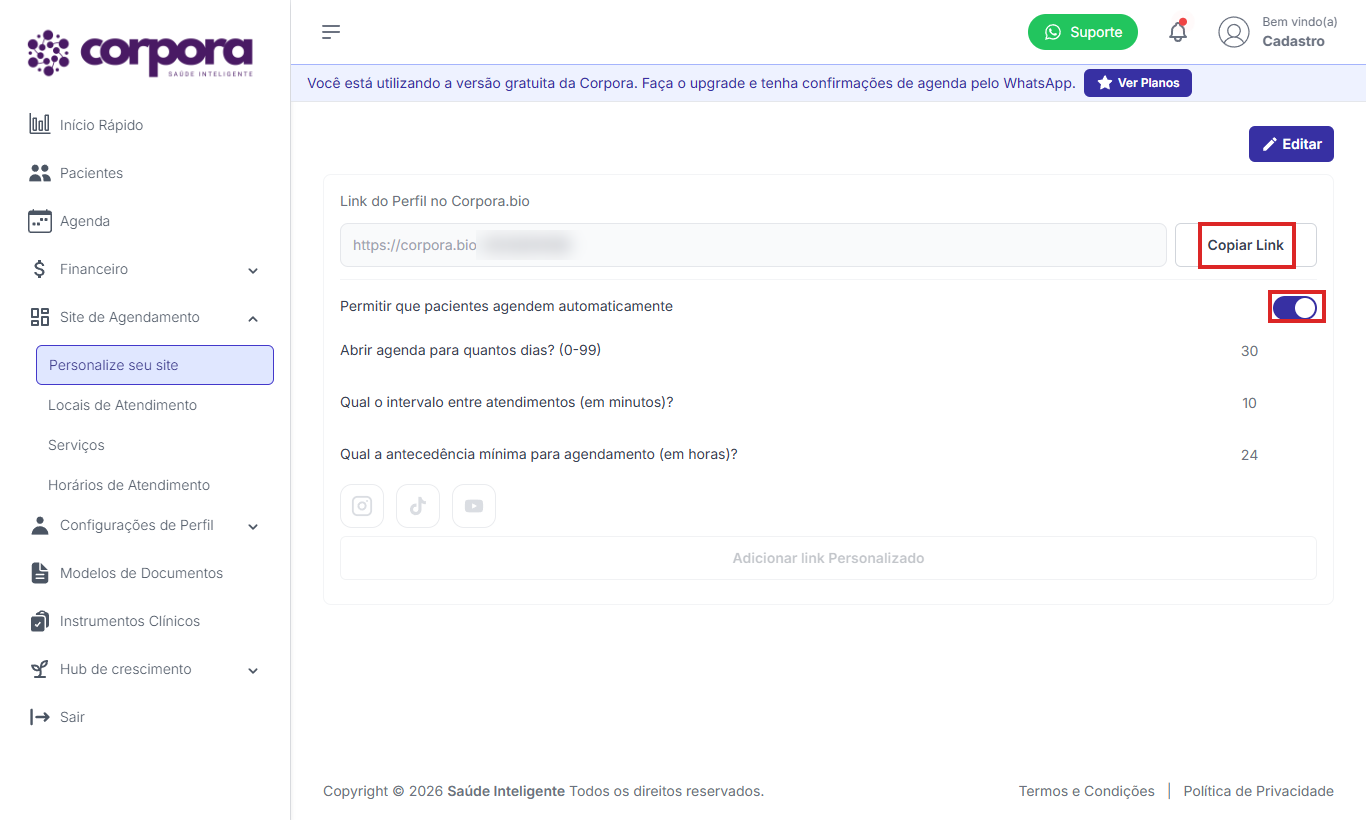This screenshot has height=820, width=1366.
Task: Expand Configurações de Perfil chevron
Action: [x=253, y=526]
